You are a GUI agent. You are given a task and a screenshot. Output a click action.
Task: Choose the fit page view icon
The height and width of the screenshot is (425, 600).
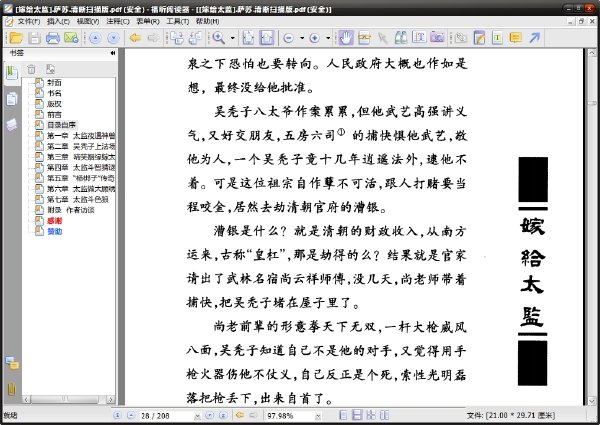(x=248, y=37)
